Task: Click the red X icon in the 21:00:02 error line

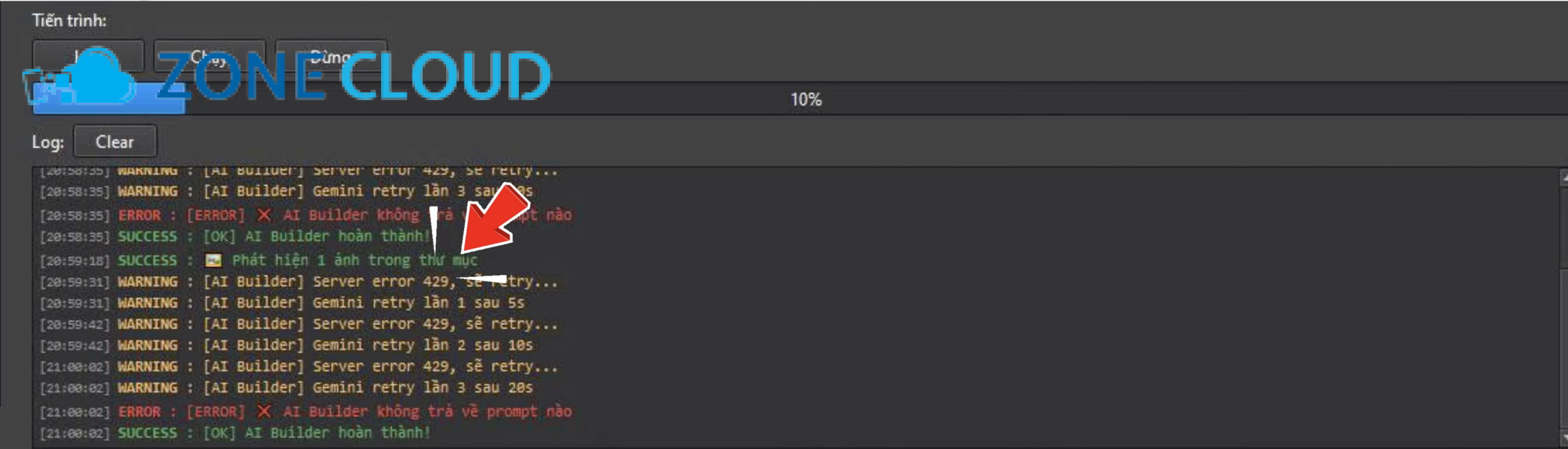Action: [x=264, y=411]
